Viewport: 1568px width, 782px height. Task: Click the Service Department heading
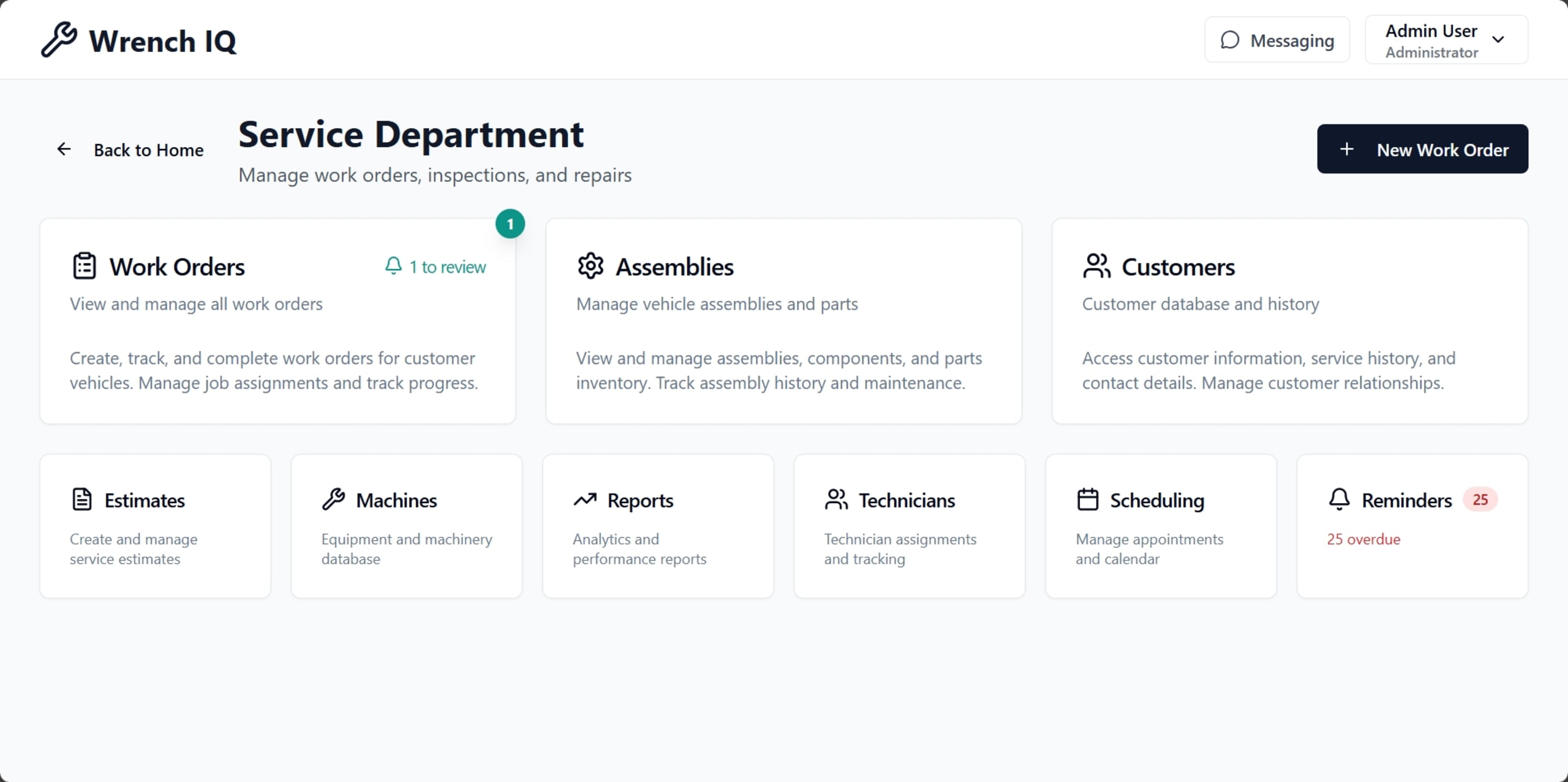click(411, 134)
